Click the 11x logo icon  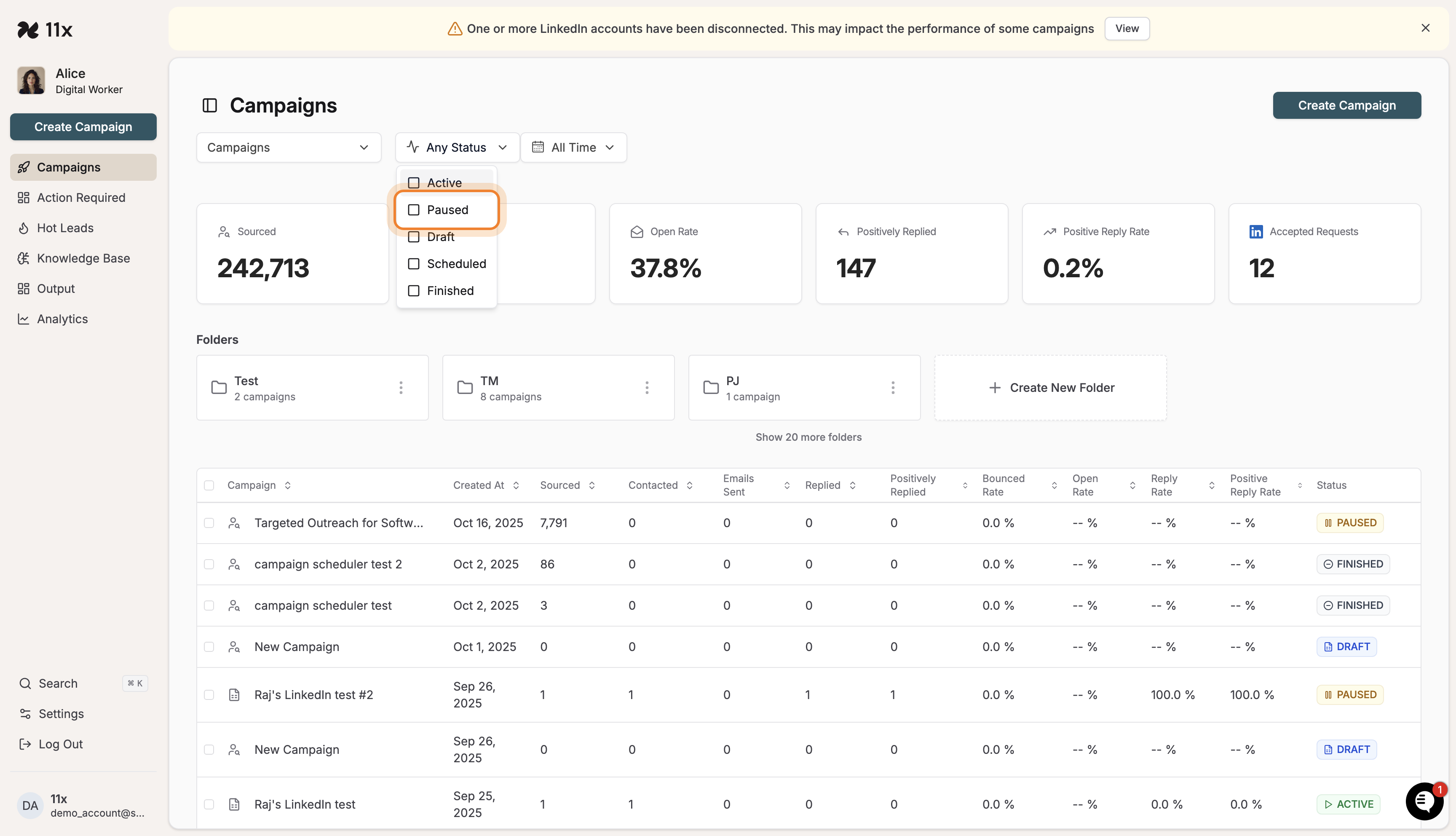tap(28, 29)
